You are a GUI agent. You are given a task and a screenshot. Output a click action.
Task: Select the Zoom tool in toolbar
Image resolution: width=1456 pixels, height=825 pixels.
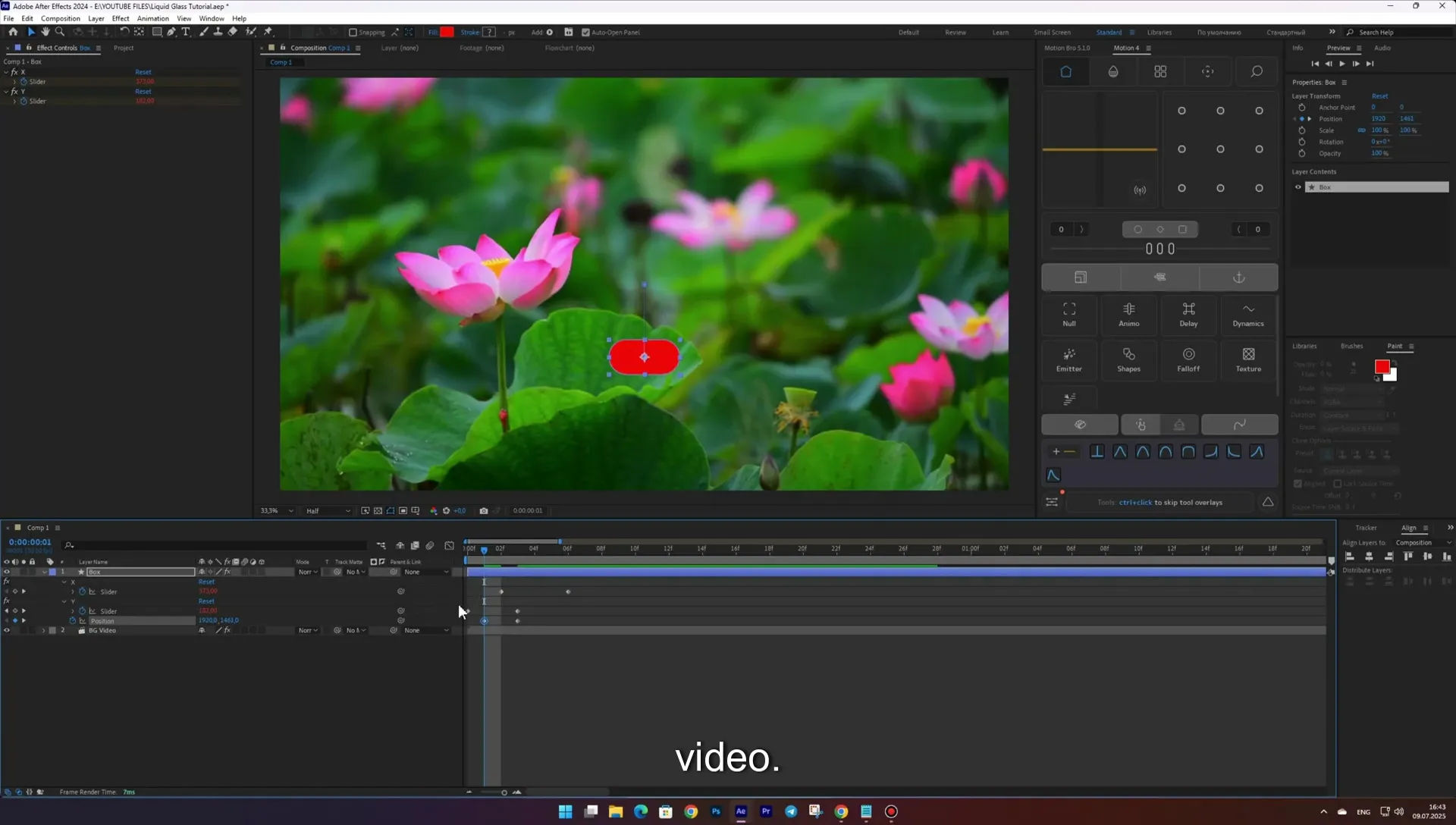[x=60, y=32]
